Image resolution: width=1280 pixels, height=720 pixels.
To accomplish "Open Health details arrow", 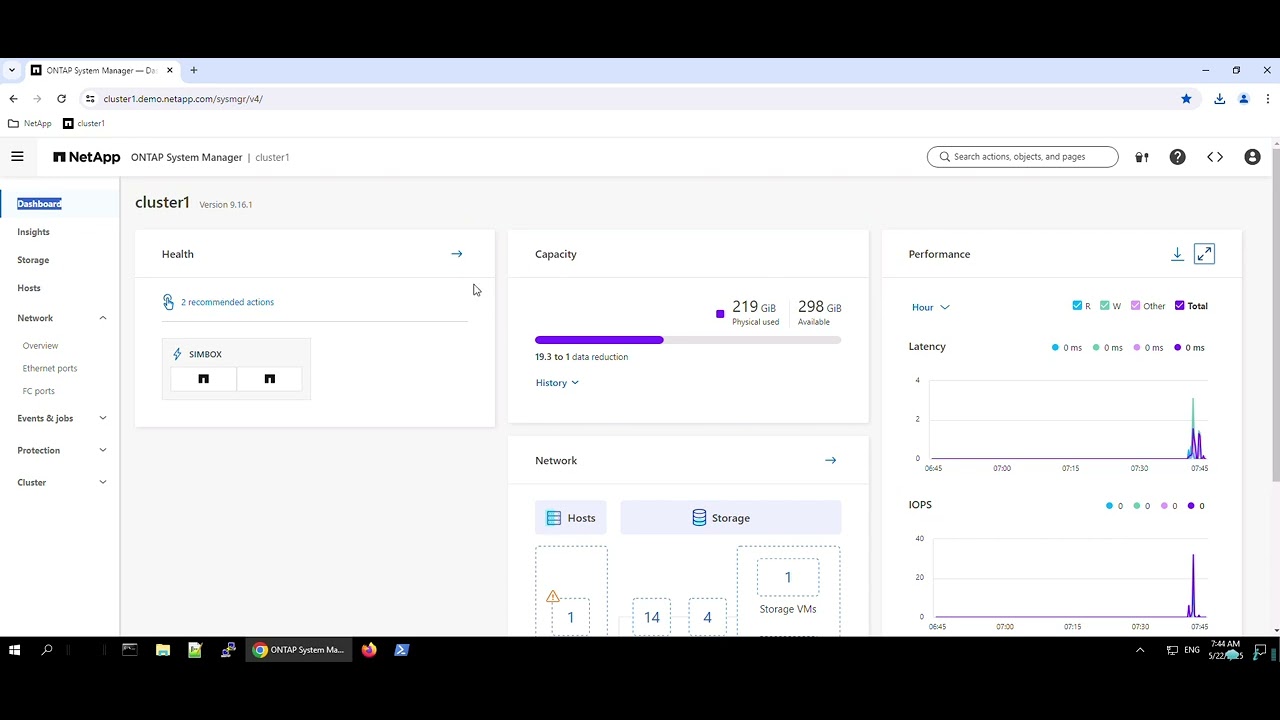I will [x=457, y=254].
